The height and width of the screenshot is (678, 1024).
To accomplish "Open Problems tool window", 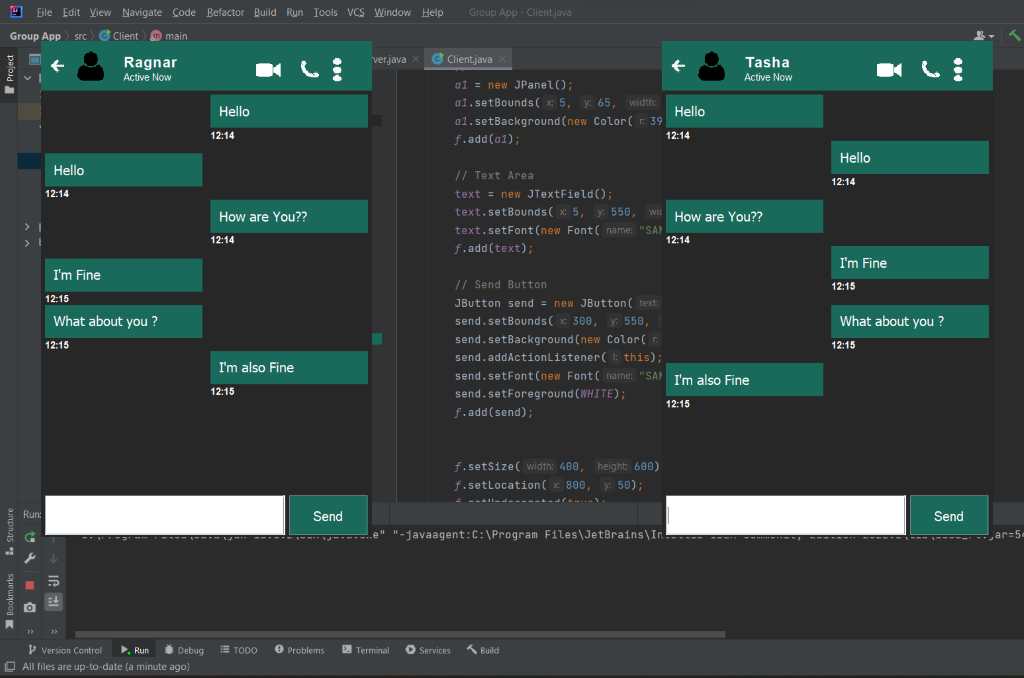I will [x=300, y=650].
